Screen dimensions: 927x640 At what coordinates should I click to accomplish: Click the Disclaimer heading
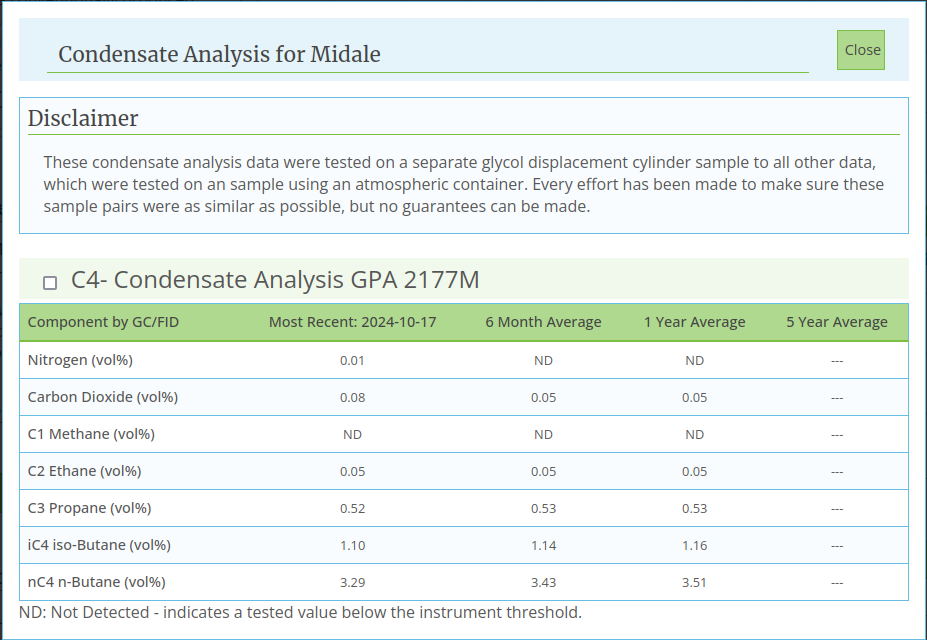pyautogui.click(x=83, y=118)
